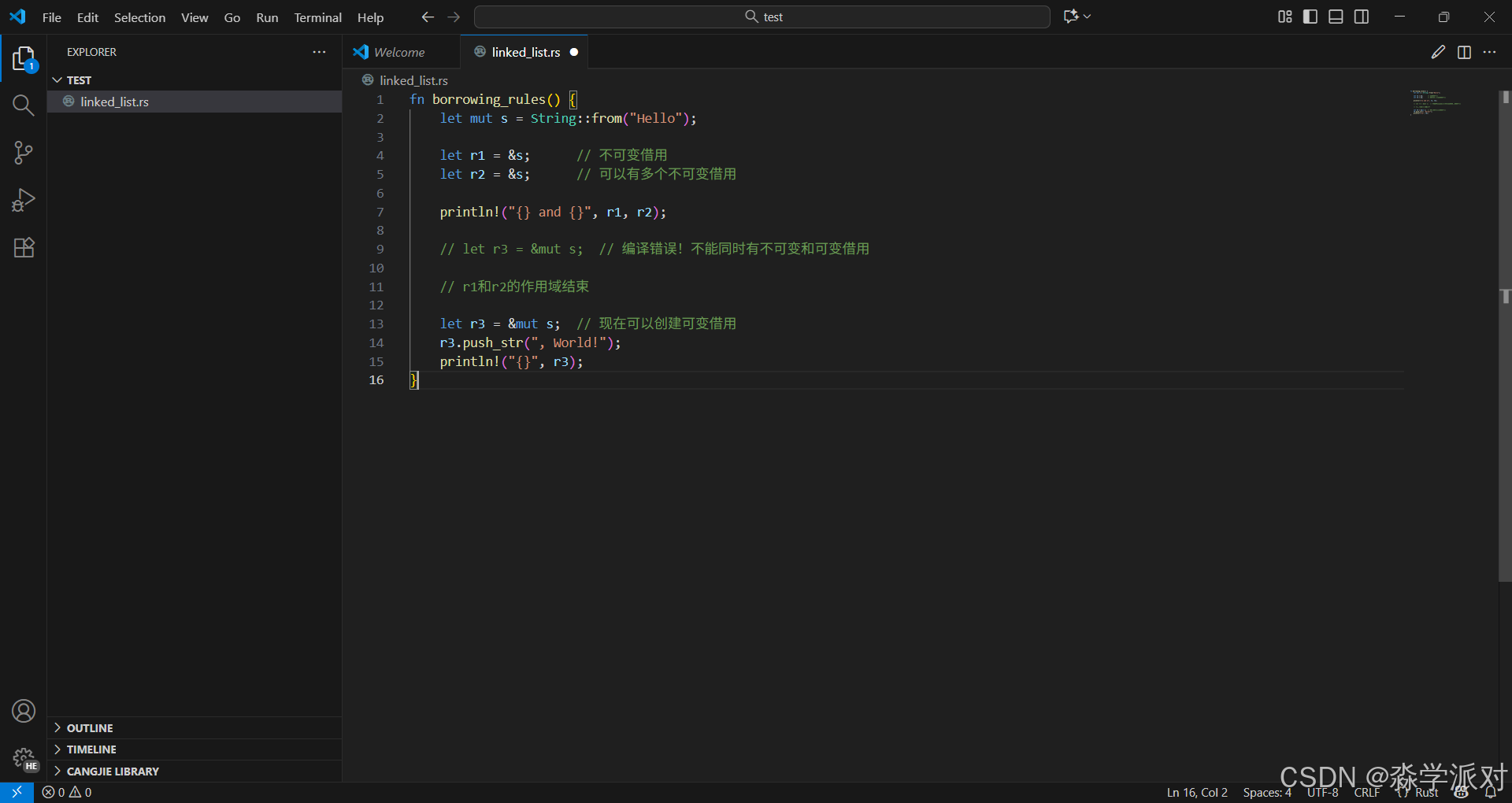Open Run and Debug view

pyautogui.click(x=24, y=200)
